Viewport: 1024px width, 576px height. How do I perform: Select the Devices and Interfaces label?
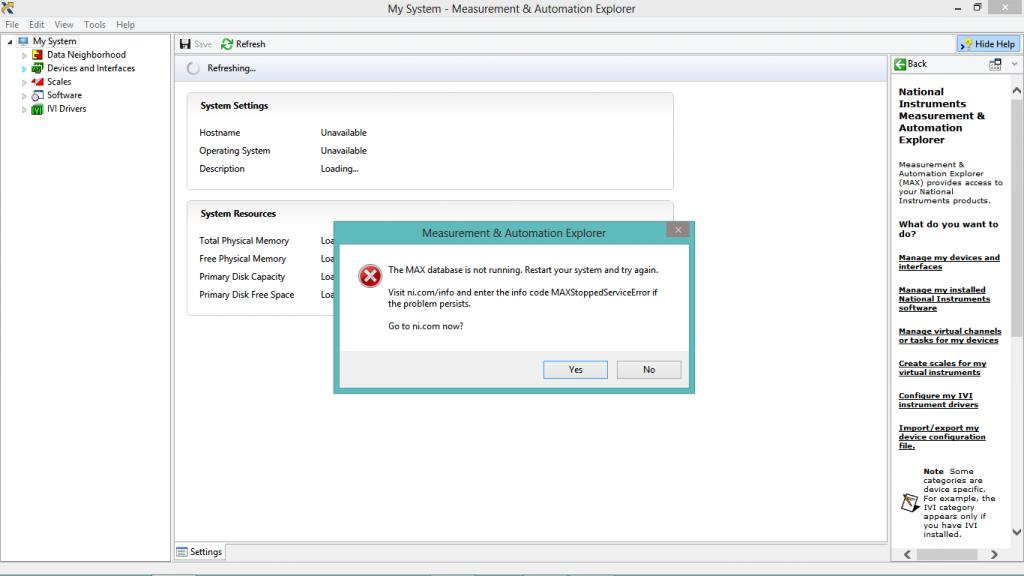(91, 68)
